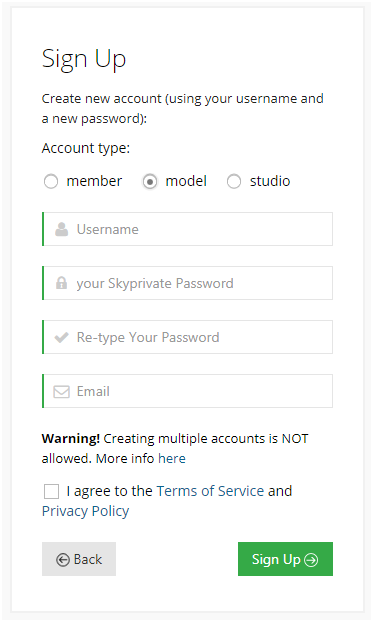Click the envelope icon in Email field

pos(62,392)
